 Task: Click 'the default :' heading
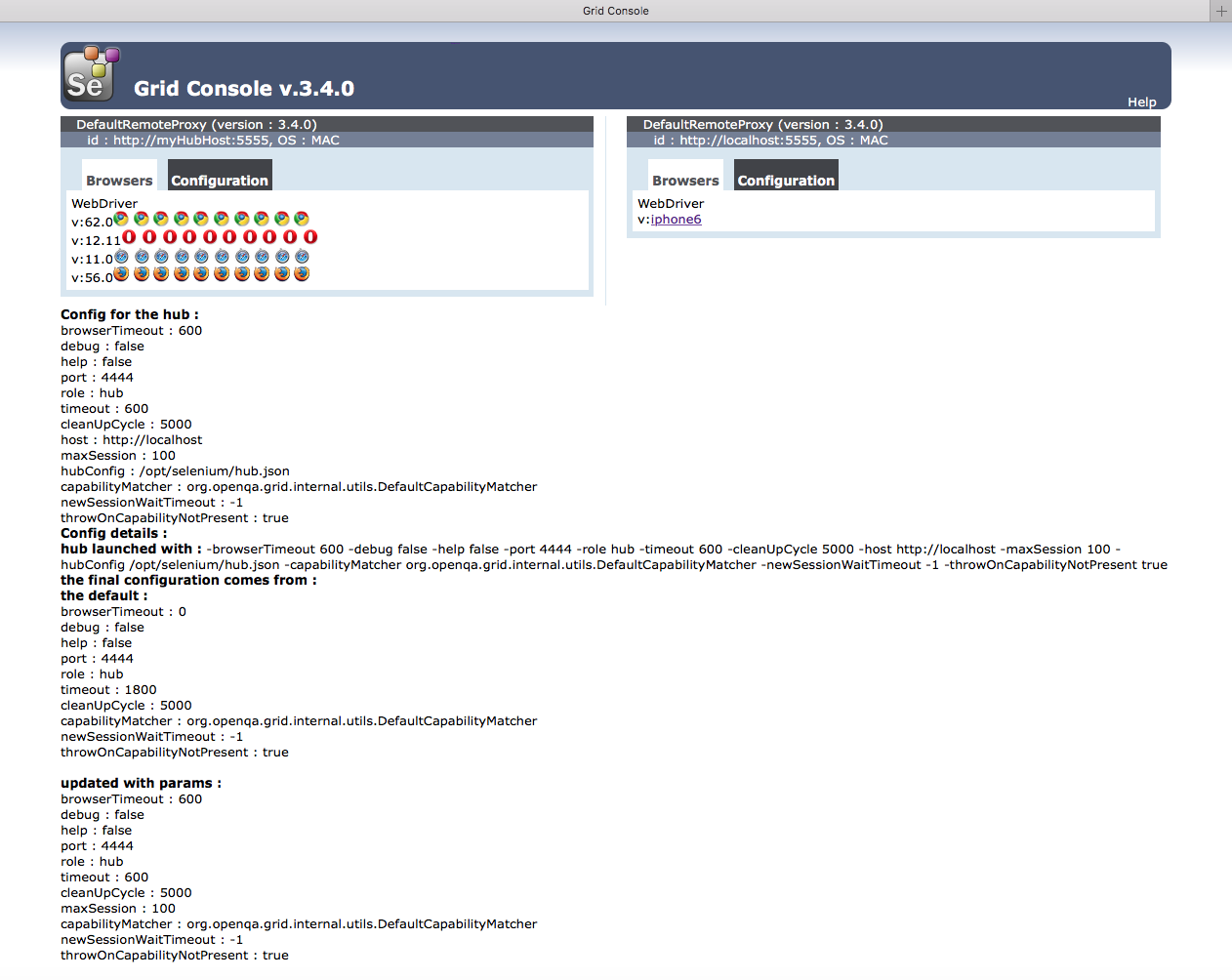click(x=104, y=596)
